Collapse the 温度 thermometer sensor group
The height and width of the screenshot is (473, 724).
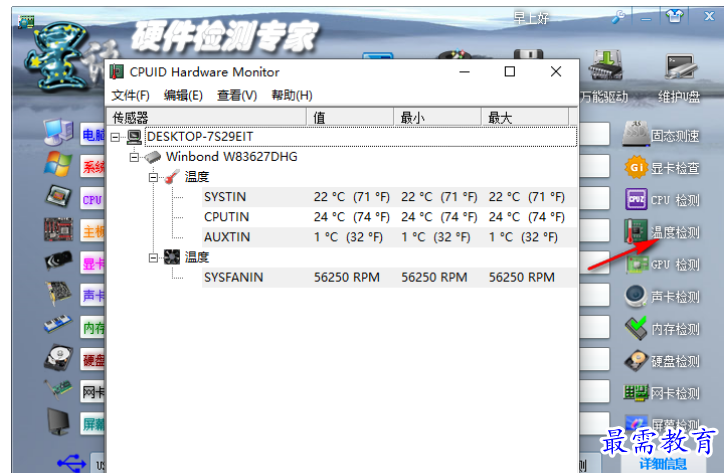click(x=153, y=177)
